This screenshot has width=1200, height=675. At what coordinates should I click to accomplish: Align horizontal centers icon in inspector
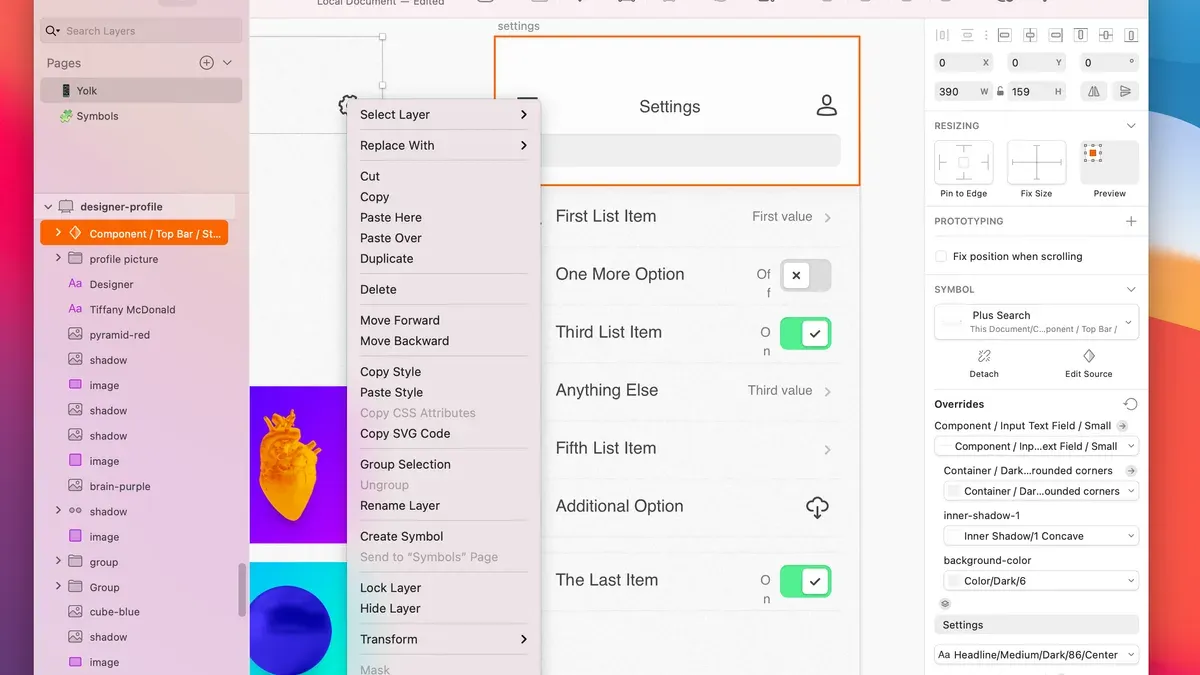(1030, 35)
